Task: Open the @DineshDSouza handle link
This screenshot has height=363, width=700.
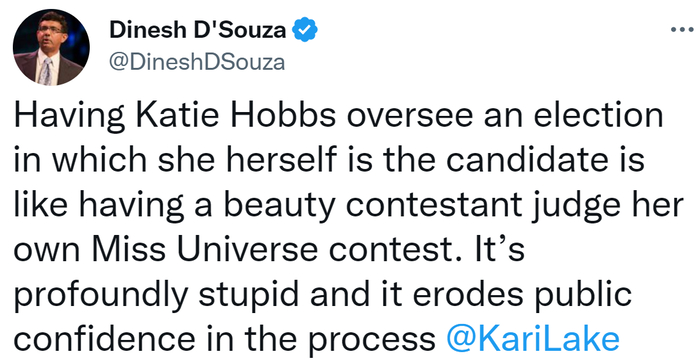Action: coord(197,62)
